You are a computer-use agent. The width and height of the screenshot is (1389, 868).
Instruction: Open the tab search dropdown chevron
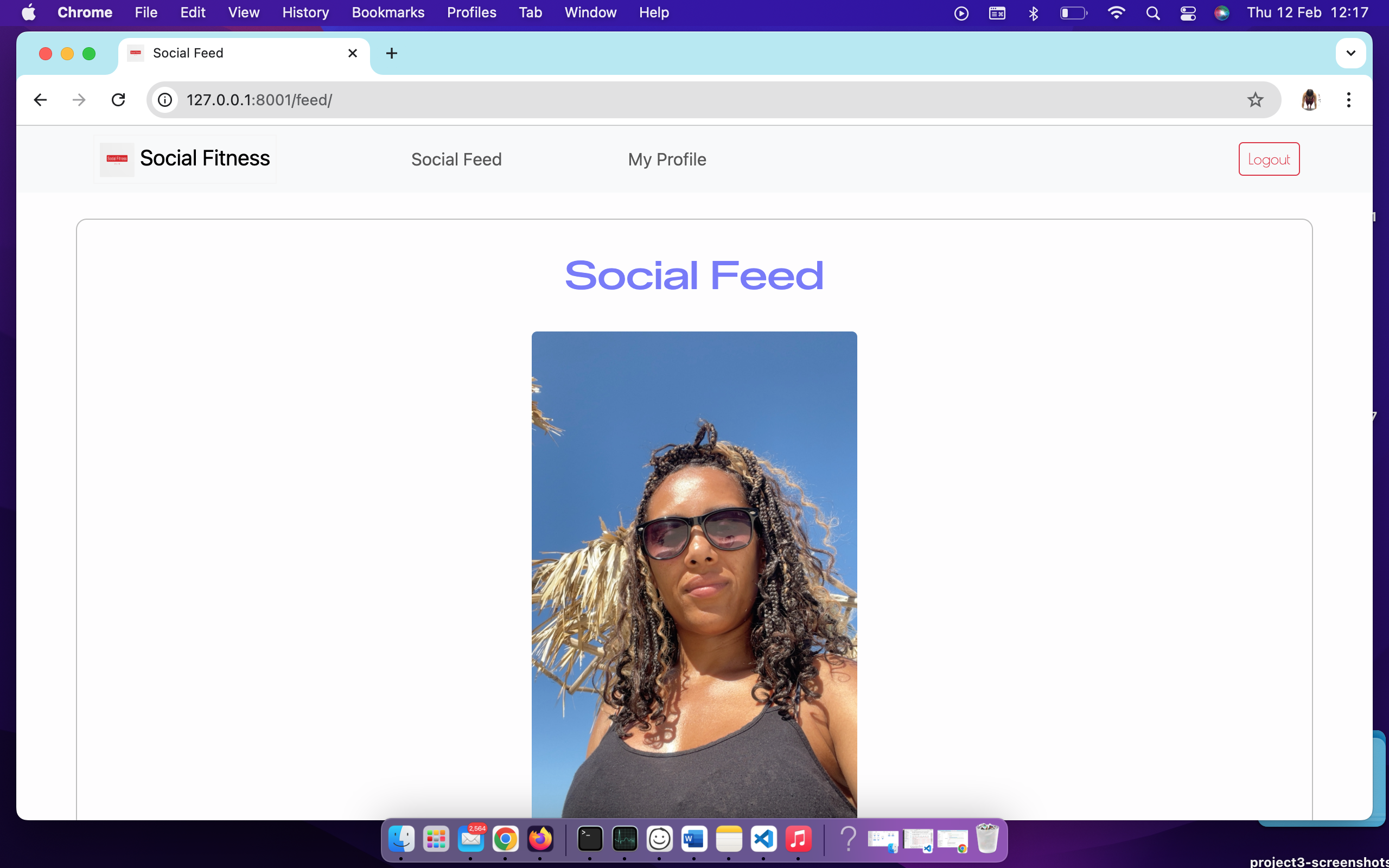[1350, 53]
